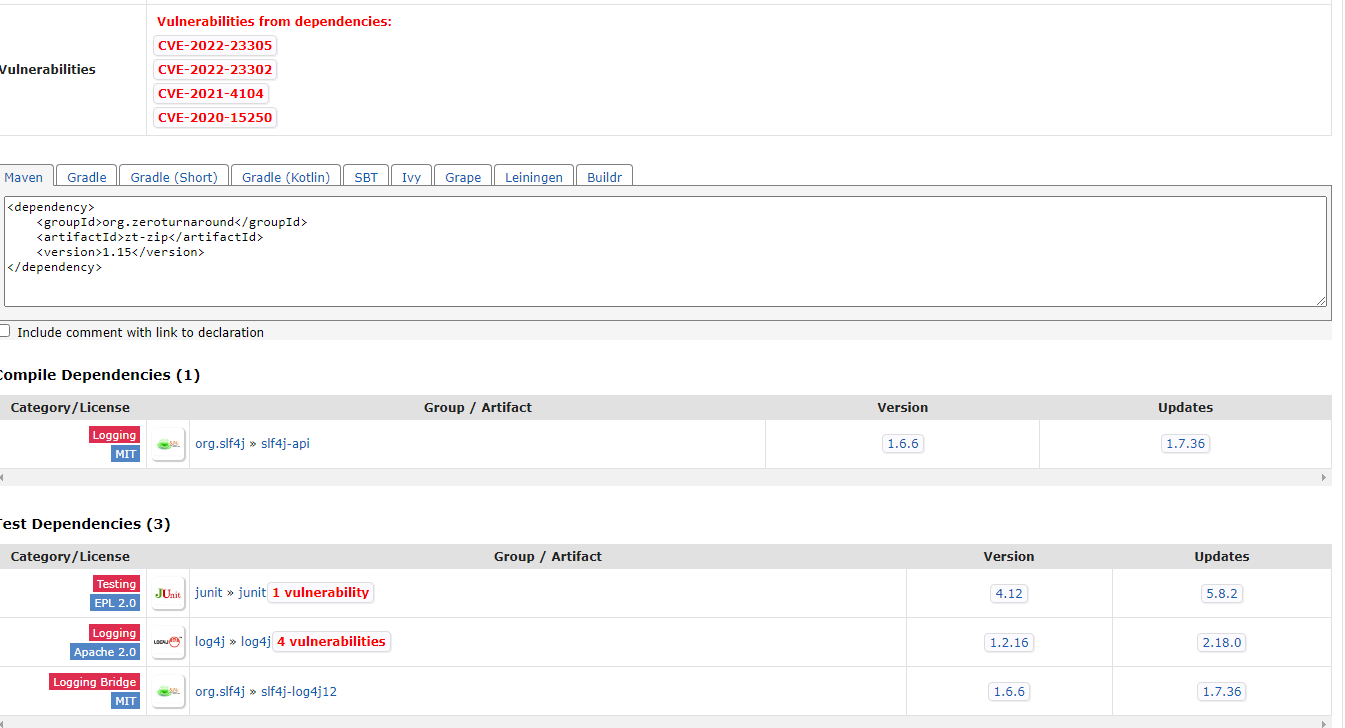
Task: Open org.slf4j group link in compile dependencies
Action: (x=220, y=443)
